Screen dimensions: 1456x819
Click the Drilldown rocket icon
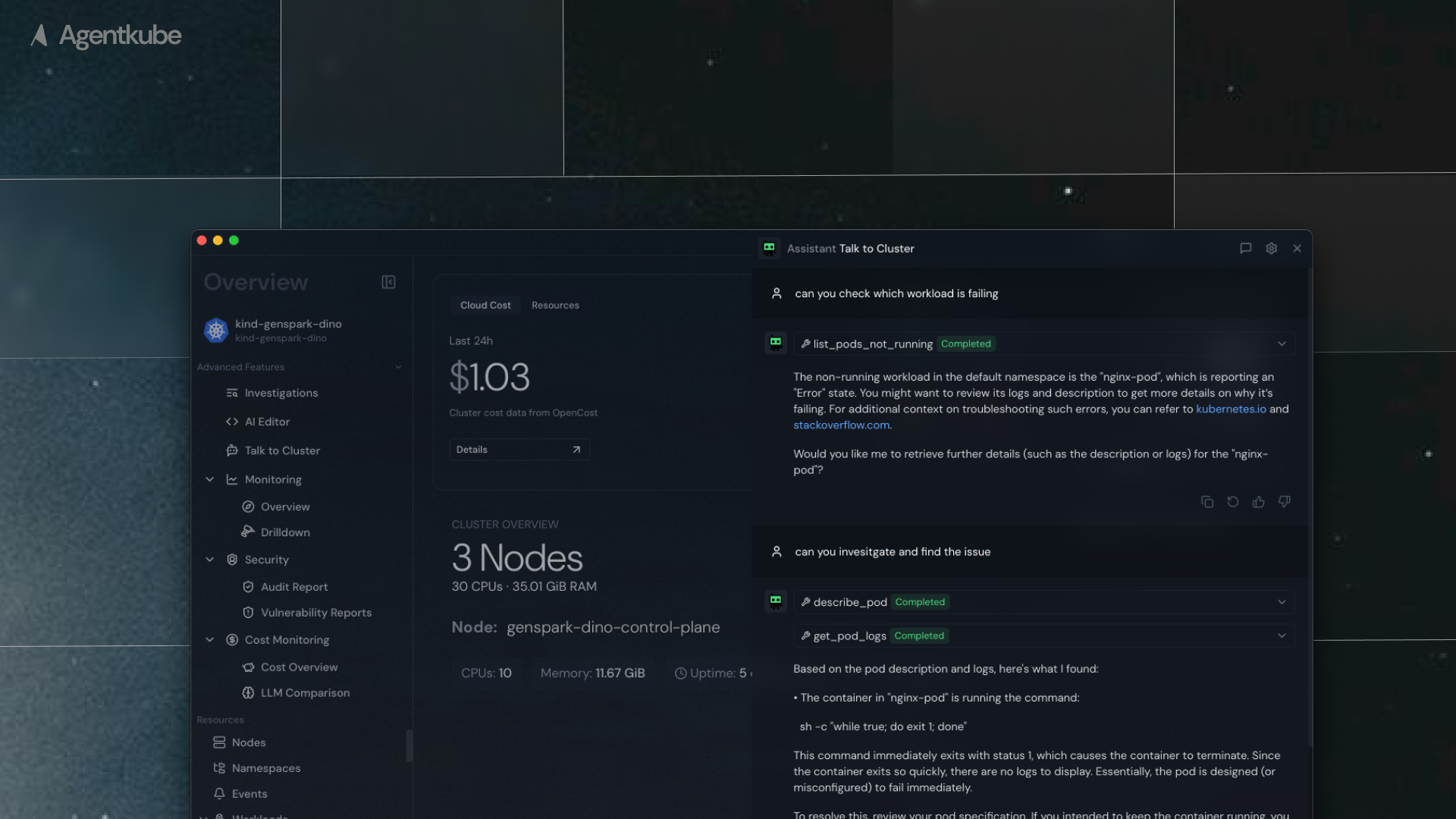(x=249, y=532)
